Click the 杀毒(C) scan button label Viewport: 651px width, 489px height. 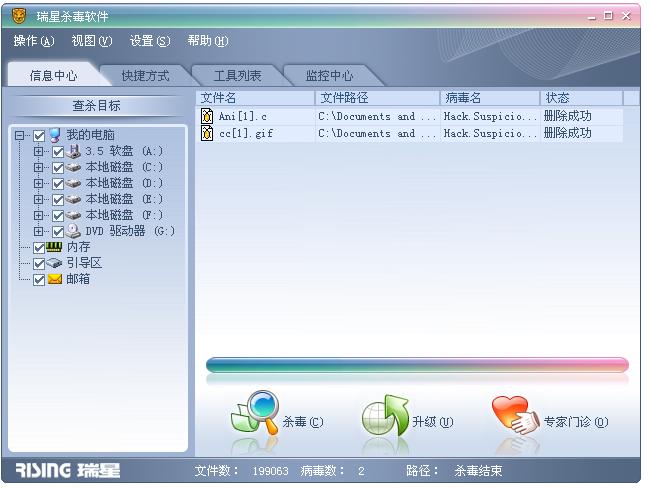[303, 422]
